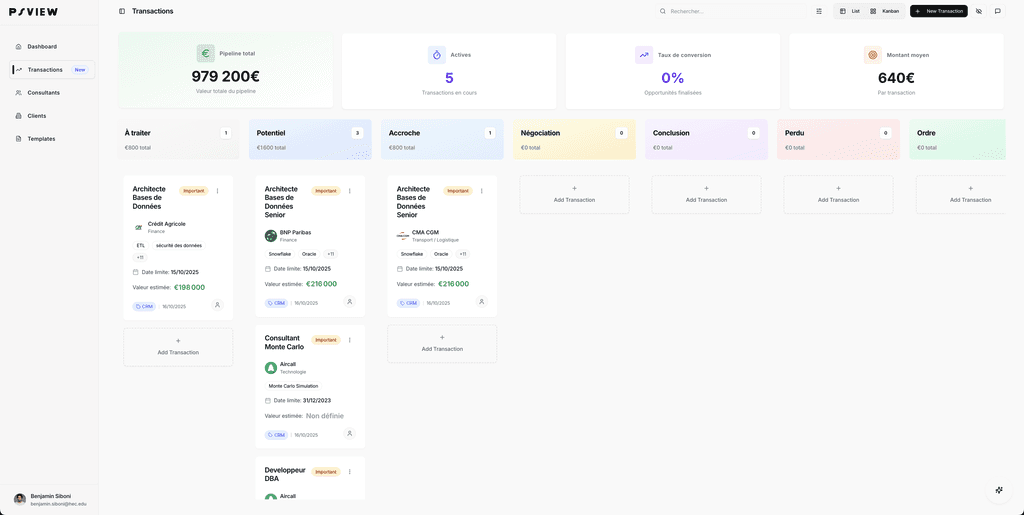This screenshot has height=515, width=1024.
Task: Open options menu on Consultant Monte Carlo card
Action: (x=349, y=340)
